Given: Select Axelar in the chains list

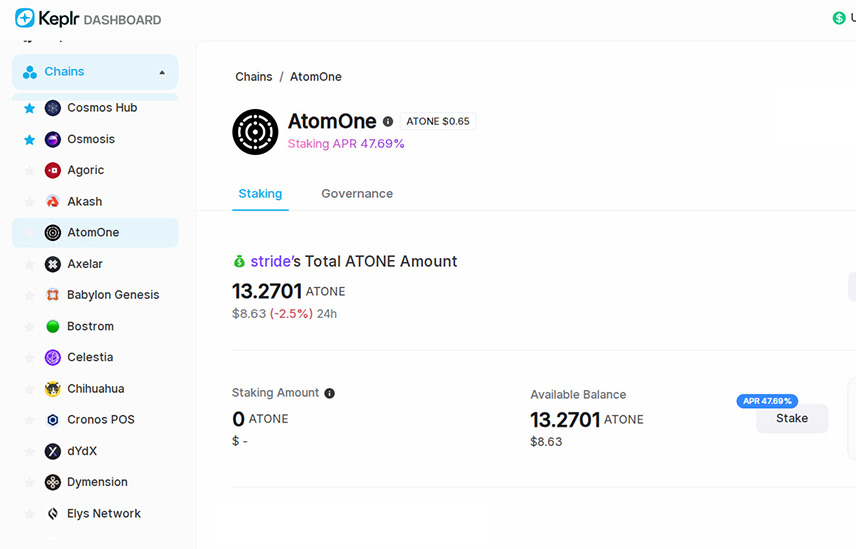Looking at the screenshot, I should click(85, 264).
